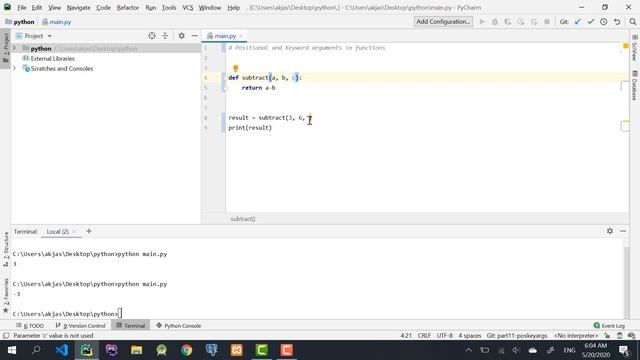Select External Libraries in project tree
The height and width of the screenshot is (360, 640).
point(52,58)
